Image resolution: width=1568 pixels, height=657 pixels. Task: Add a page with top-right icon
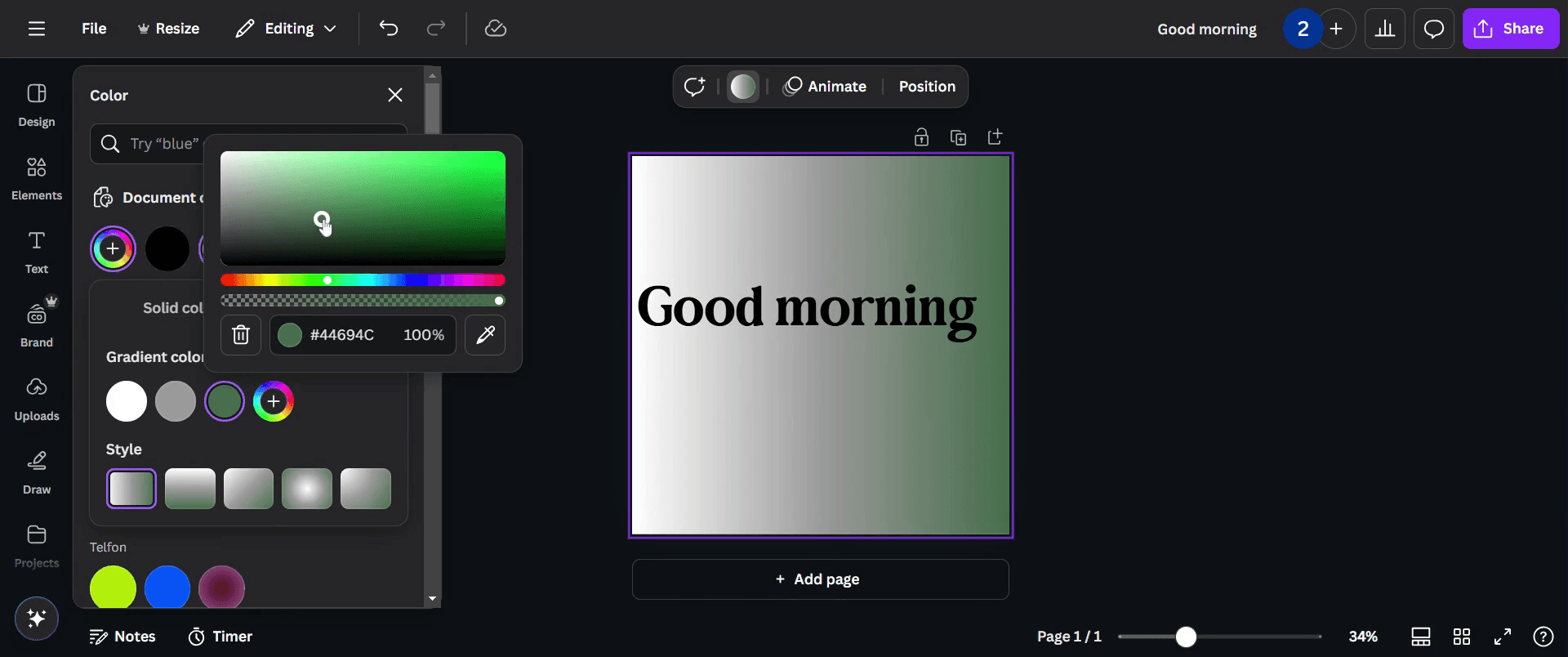[x=995, y=137]
